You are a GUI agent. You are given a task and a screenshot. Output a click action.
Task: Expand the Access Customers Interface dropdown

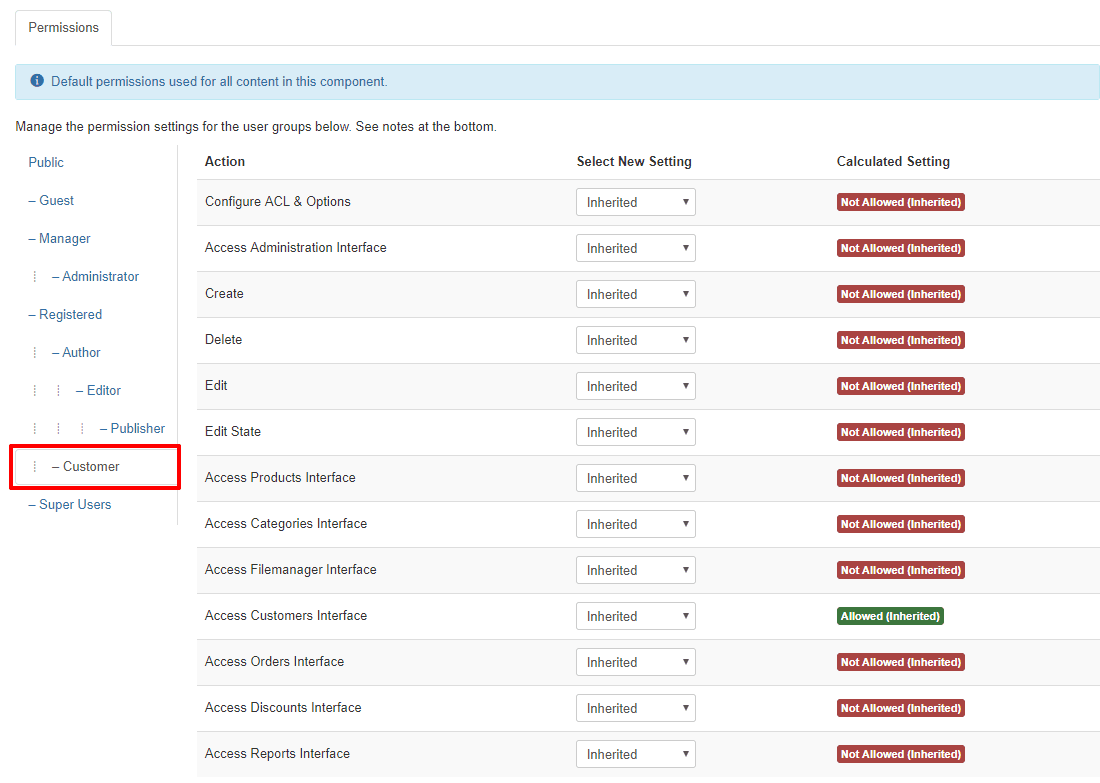pos(635,616)
